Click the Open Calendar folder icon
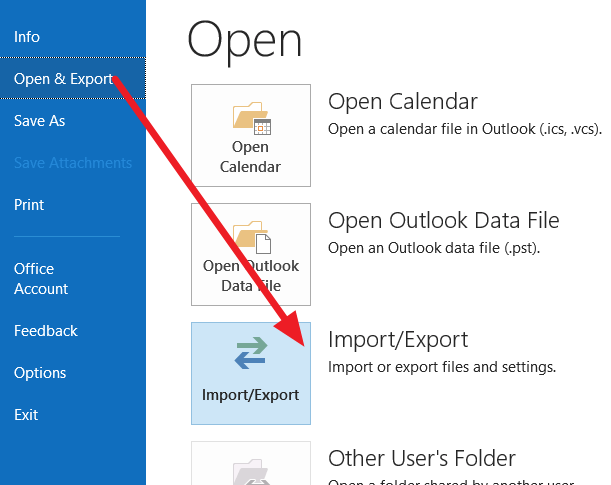Screen dimensions: 611x485 (252, 118)
